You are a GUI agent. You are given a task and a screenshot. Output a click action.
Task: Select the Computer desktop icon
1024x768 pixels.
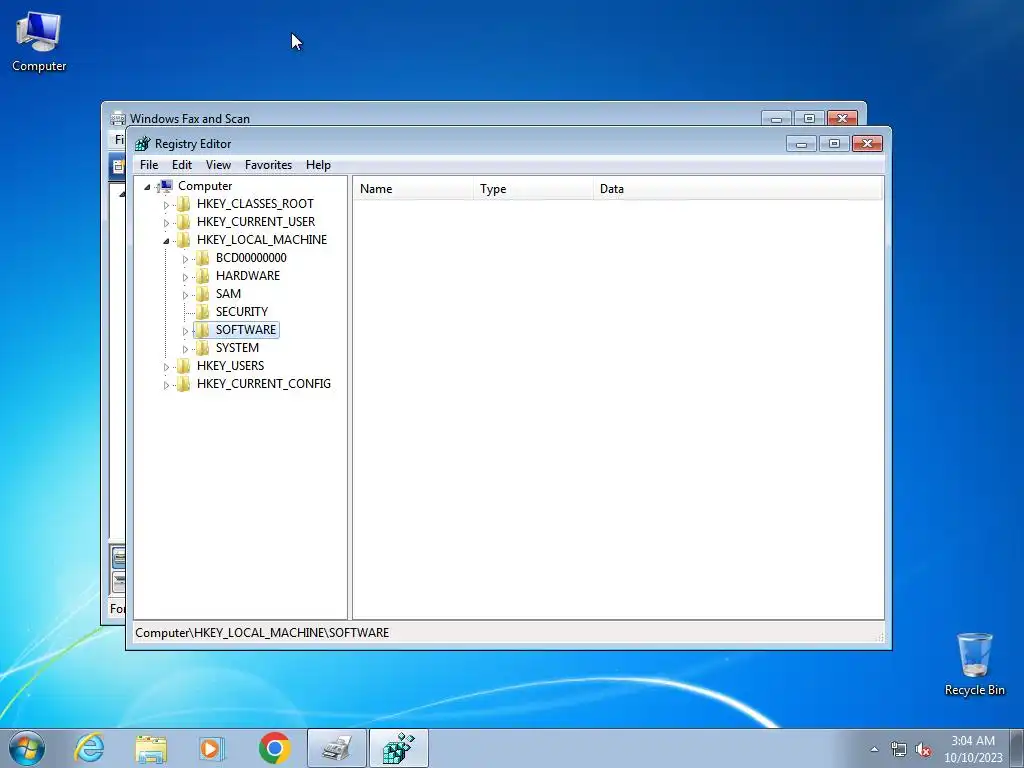click(x=39, y=42)
